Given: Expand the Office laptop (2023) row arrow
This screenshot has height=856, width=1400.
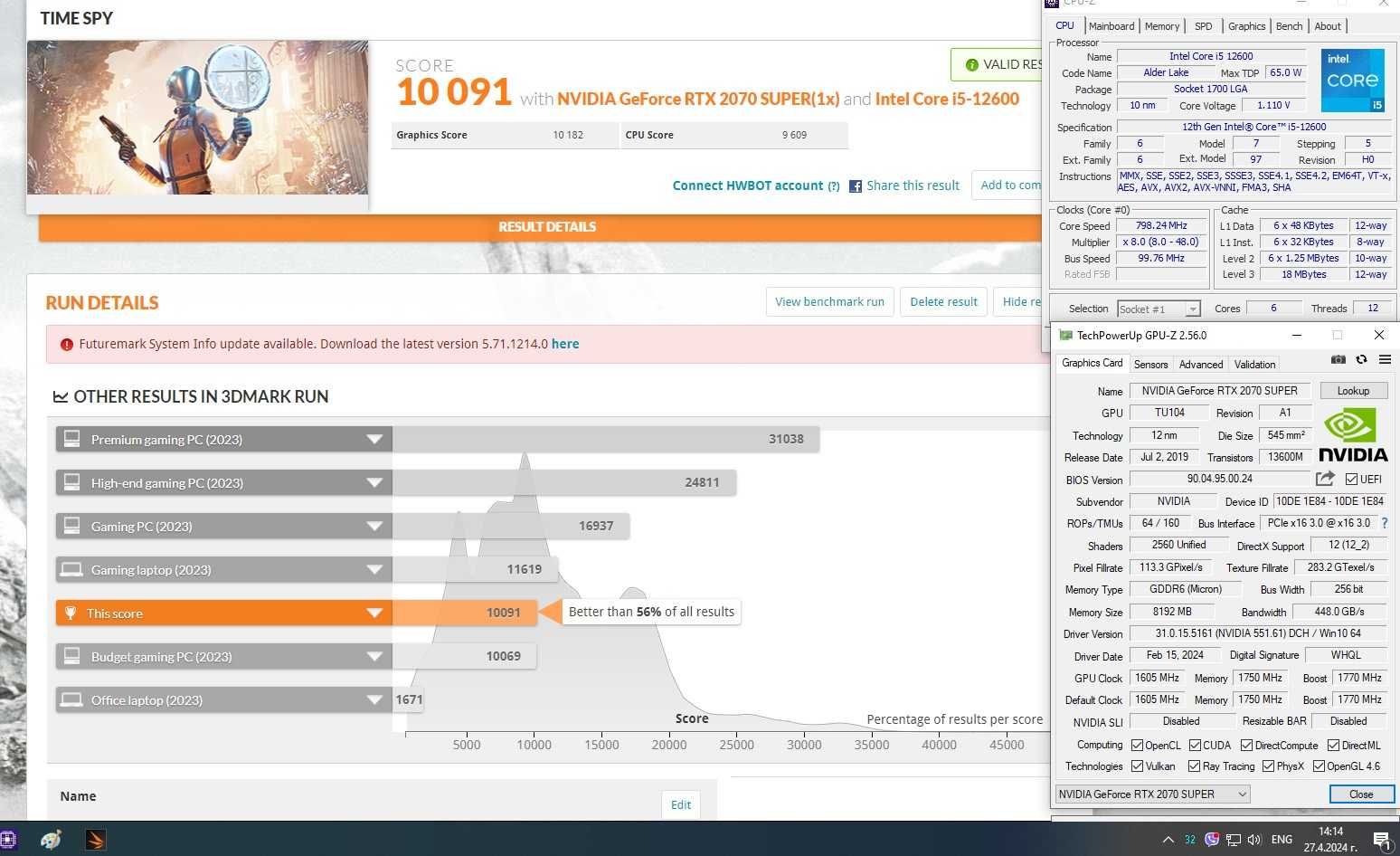Looking at the screenshot, I should point(374,700).
